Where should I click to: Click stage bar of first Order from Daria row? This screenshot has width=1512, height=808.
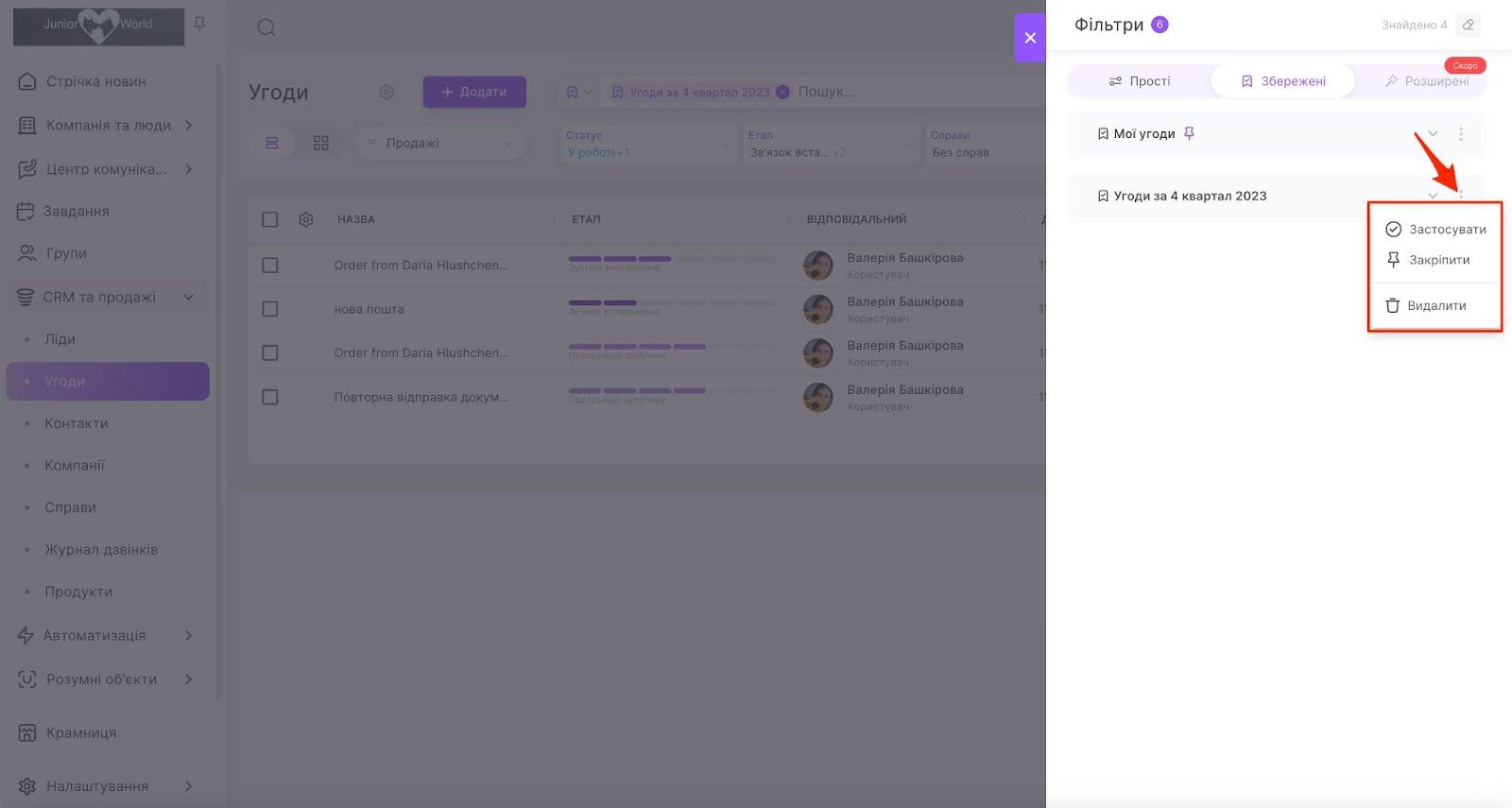671,259
